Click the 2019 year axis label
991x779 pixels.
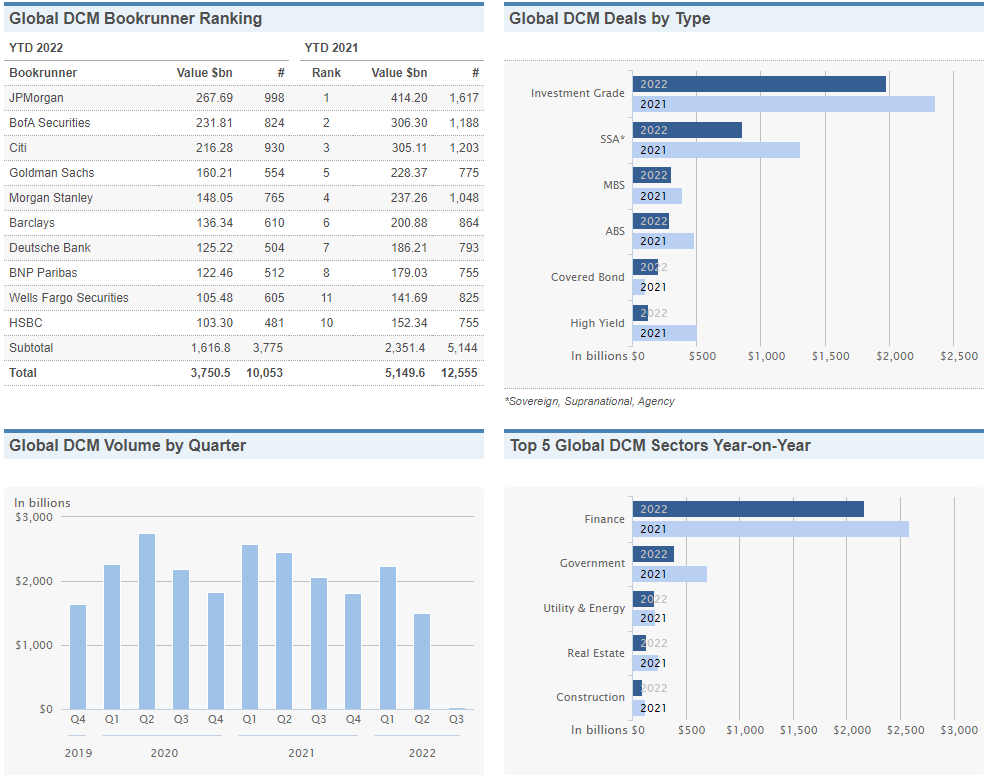coord(78,753)
